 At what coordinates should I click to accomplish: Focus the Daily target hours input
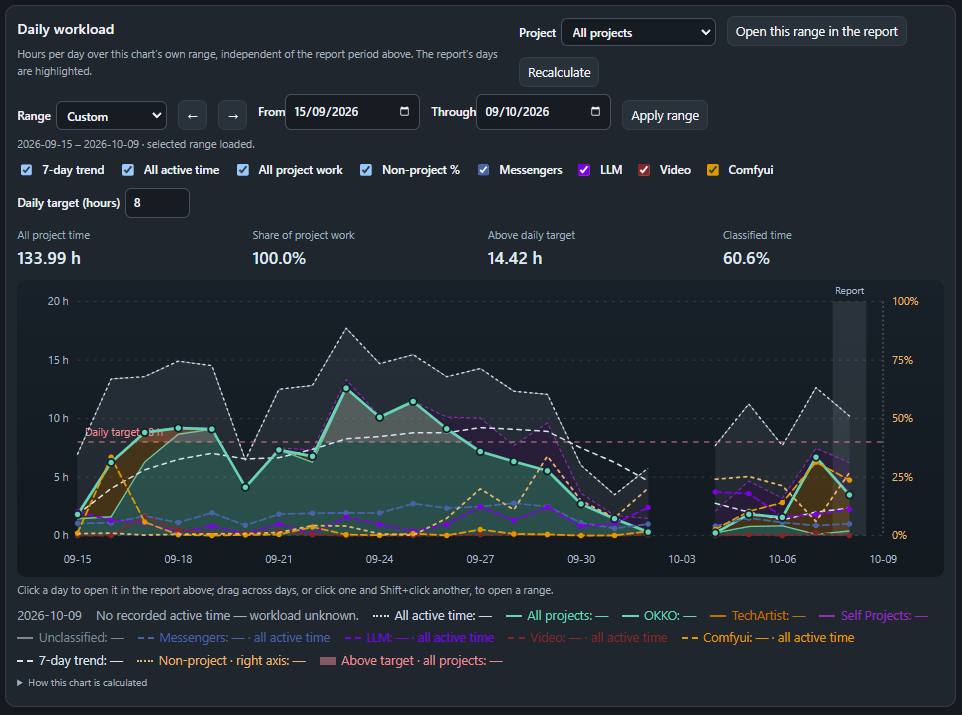[158, 203]
